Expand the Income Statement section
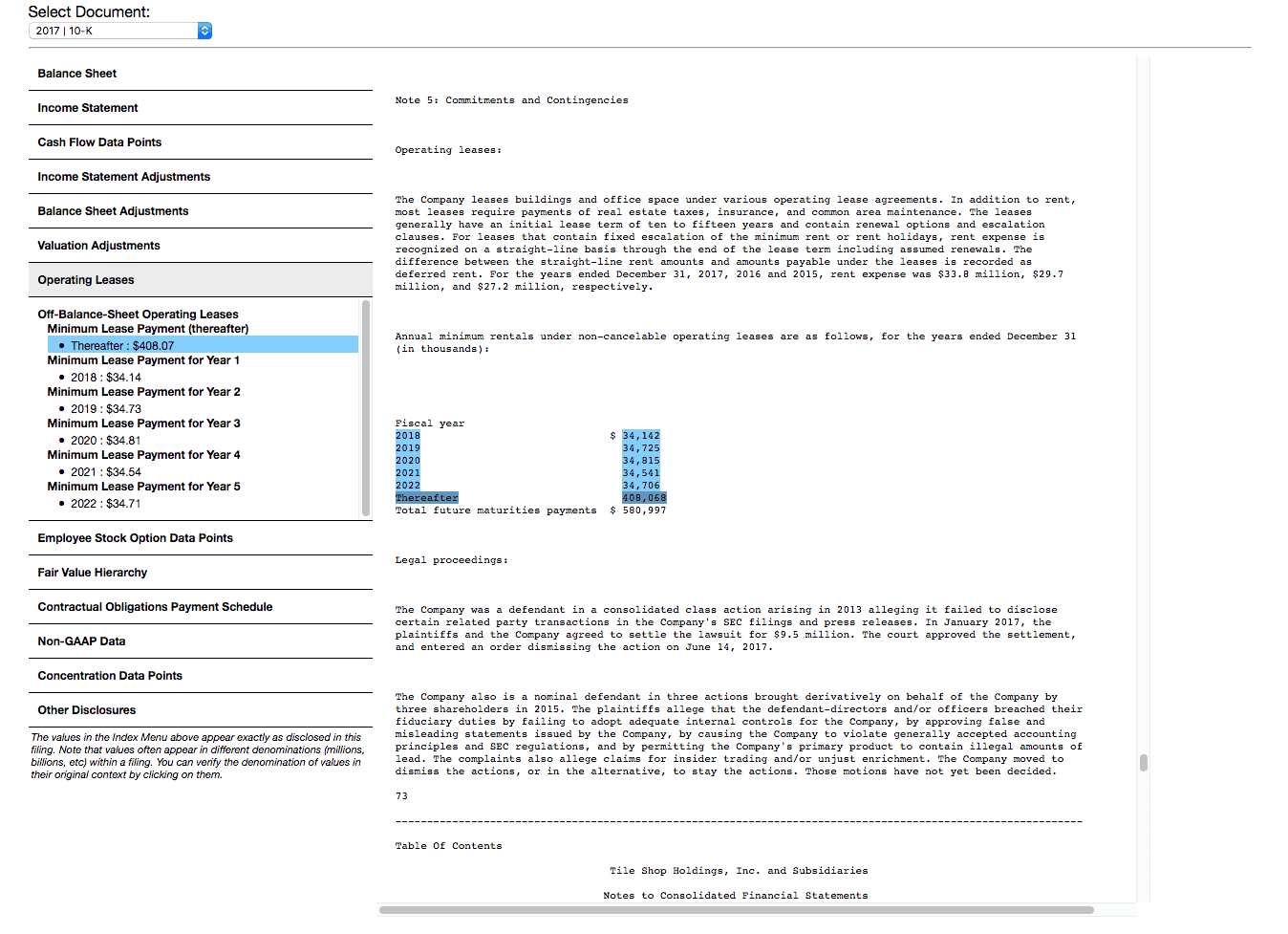 click(201, 108)
